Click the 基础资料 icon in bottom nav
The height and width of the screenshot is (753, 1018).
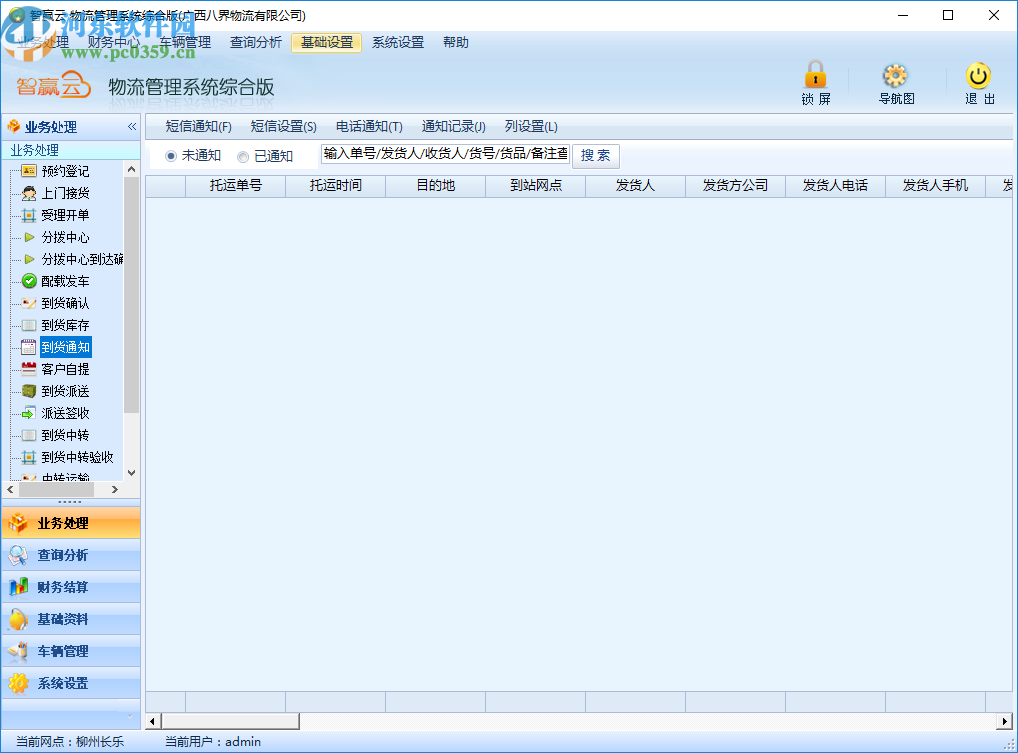pos(18,619)
